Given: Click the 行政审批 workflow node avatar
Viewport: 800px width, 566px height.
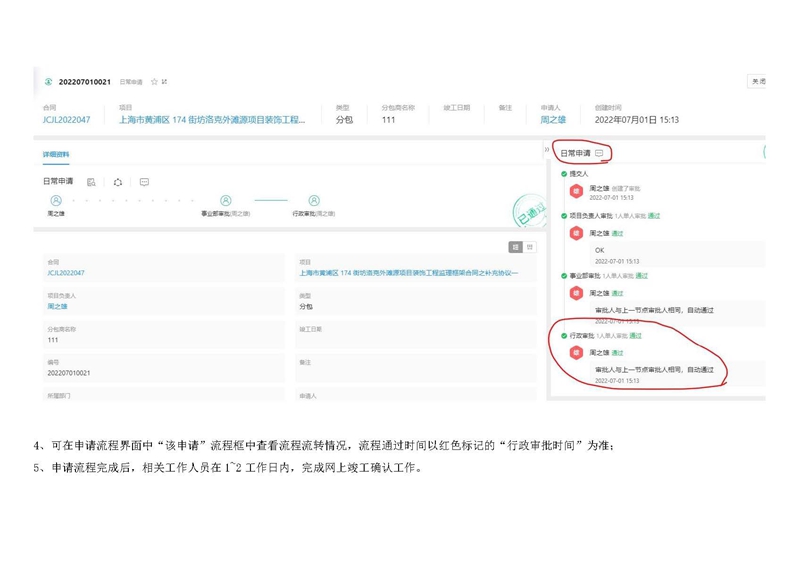Looking at the screenshot, I should 314,201.
